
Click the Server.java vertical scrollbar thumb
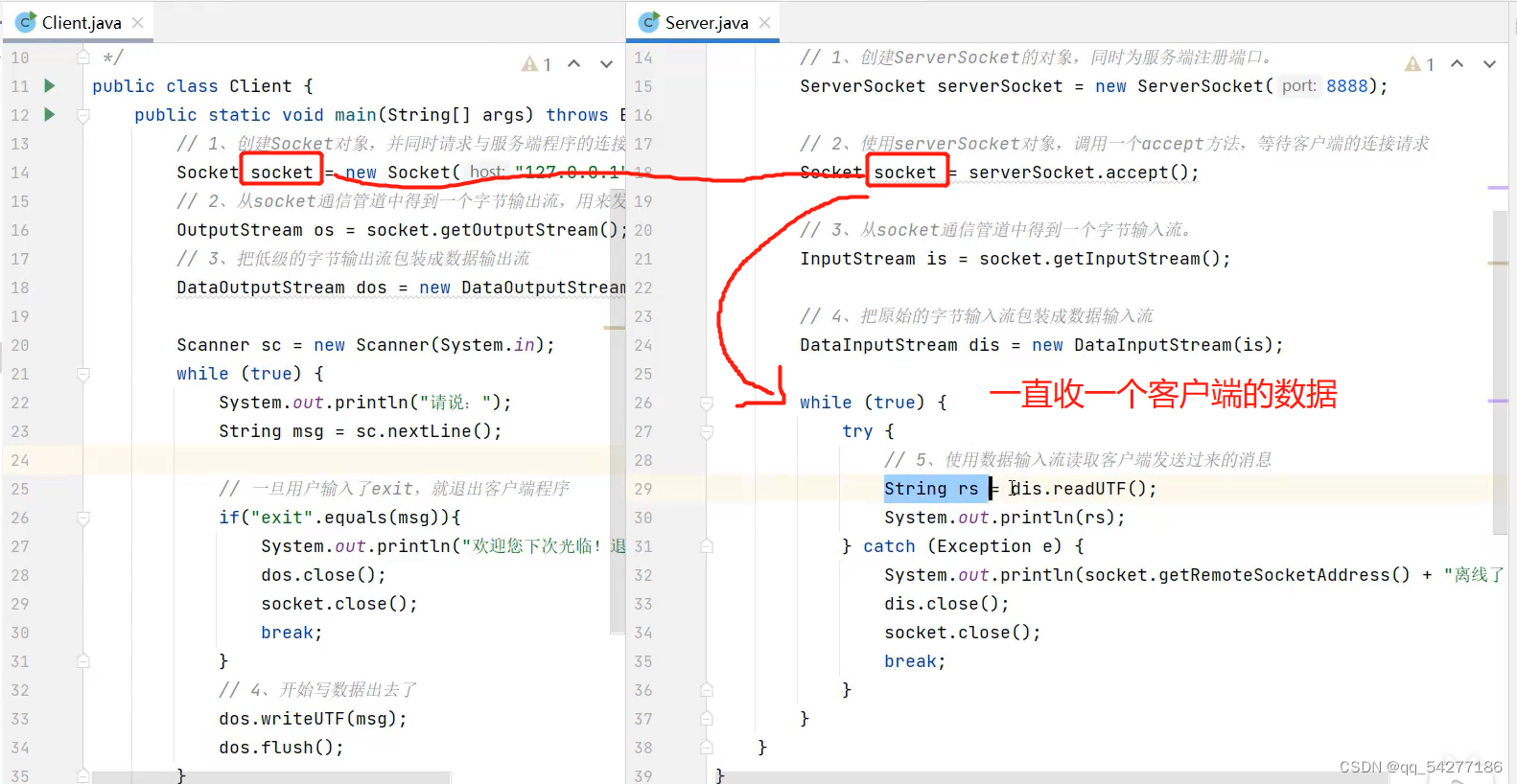(1501, 372)
